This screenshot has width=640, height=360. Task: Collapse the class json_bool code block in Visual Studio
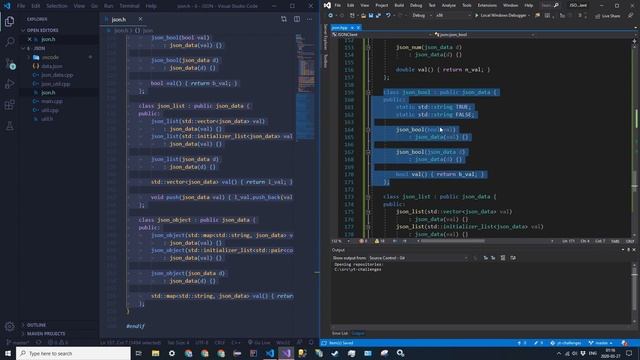coord(369,93)
